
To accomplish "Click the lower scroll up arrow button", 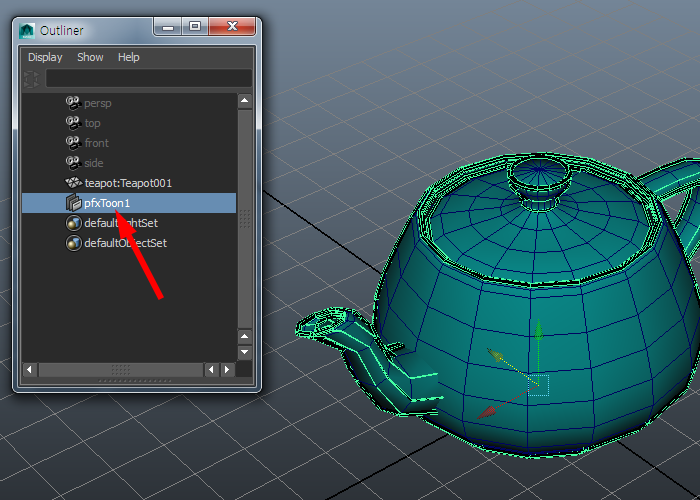I will (x=245, y=336).
